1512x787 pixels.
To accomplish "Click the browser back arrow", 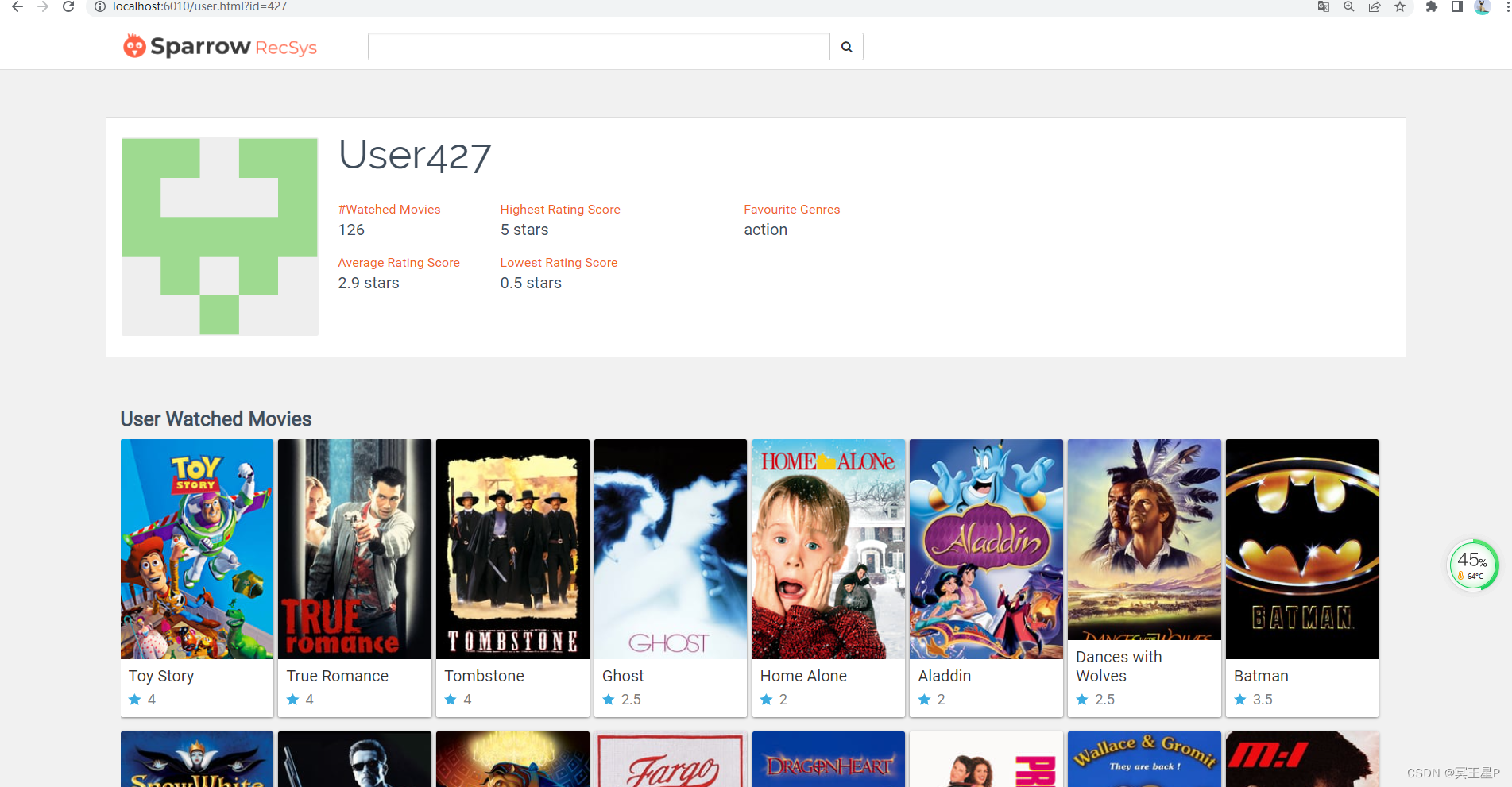I will pyautogui.click(x=17, y=6).
